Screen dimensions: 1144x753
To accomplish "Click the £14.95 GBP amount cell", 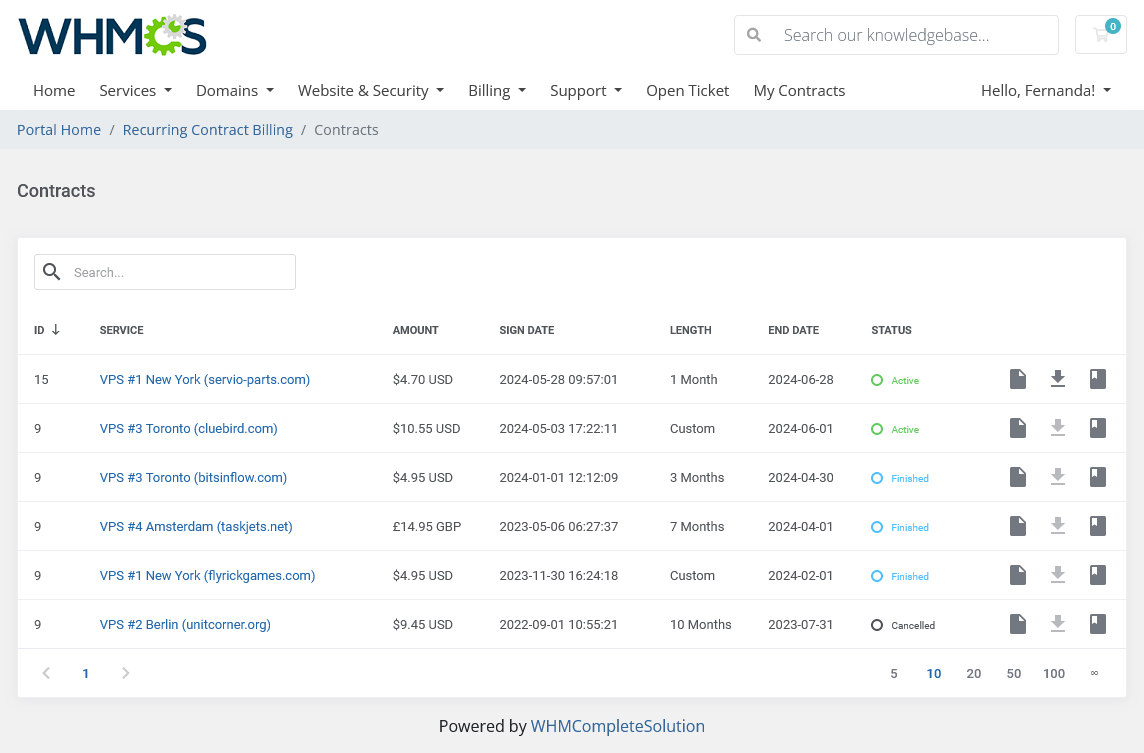I will point(427,526).
